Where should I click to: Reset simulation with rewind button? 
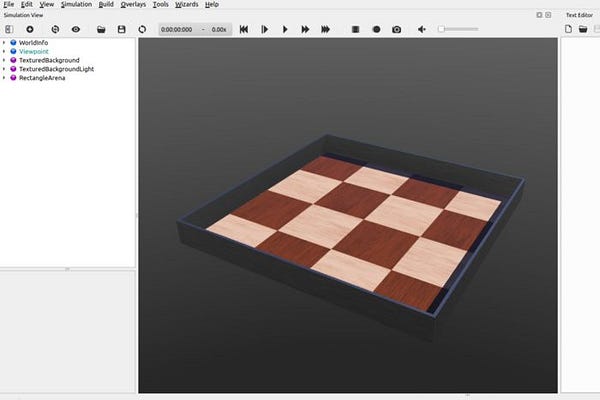244,29
